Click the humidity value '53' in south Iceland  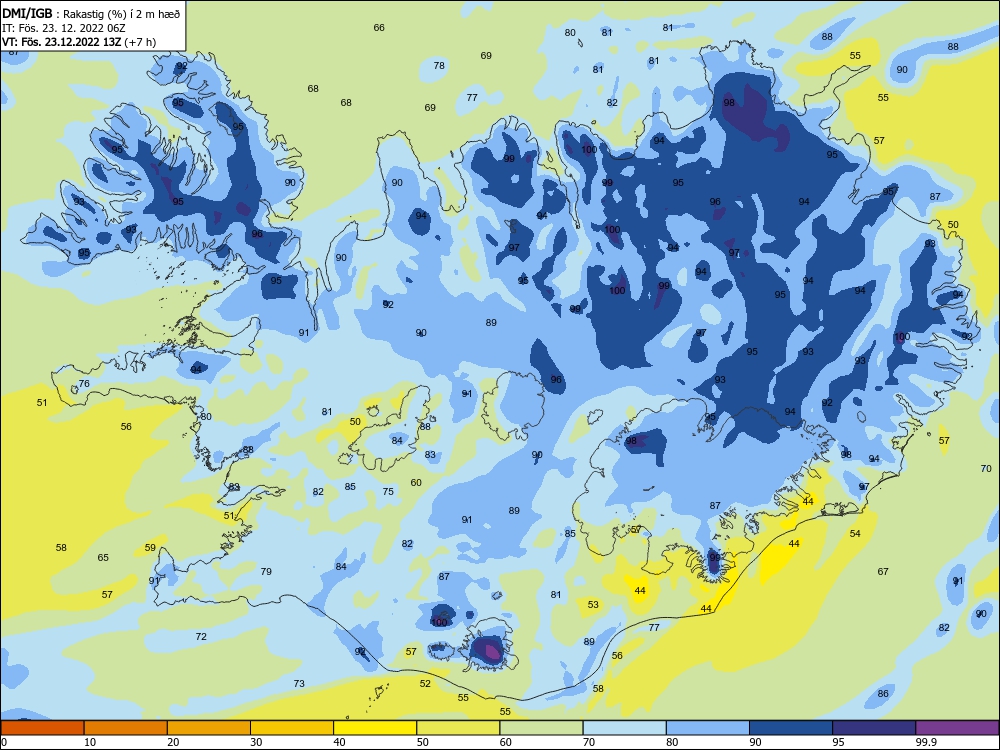coord(593,604)
